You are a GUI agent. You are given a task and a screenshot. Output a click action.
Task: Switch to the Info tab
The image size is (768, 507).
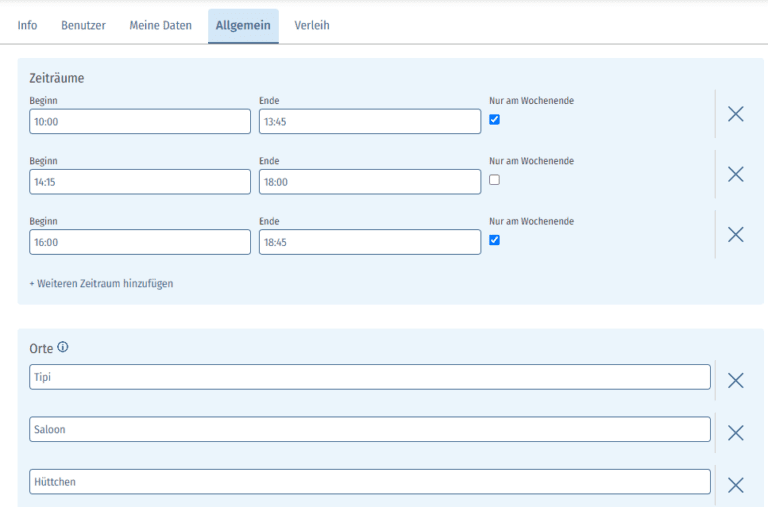[x=27, y=25]
